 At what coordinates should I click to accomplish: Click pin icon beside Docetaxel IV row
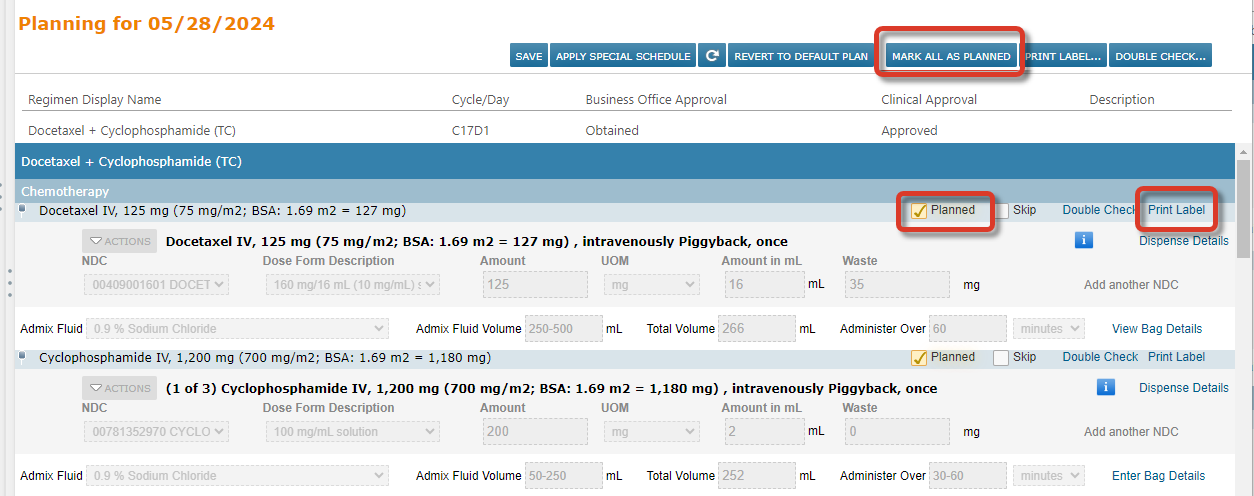[23, 210]
